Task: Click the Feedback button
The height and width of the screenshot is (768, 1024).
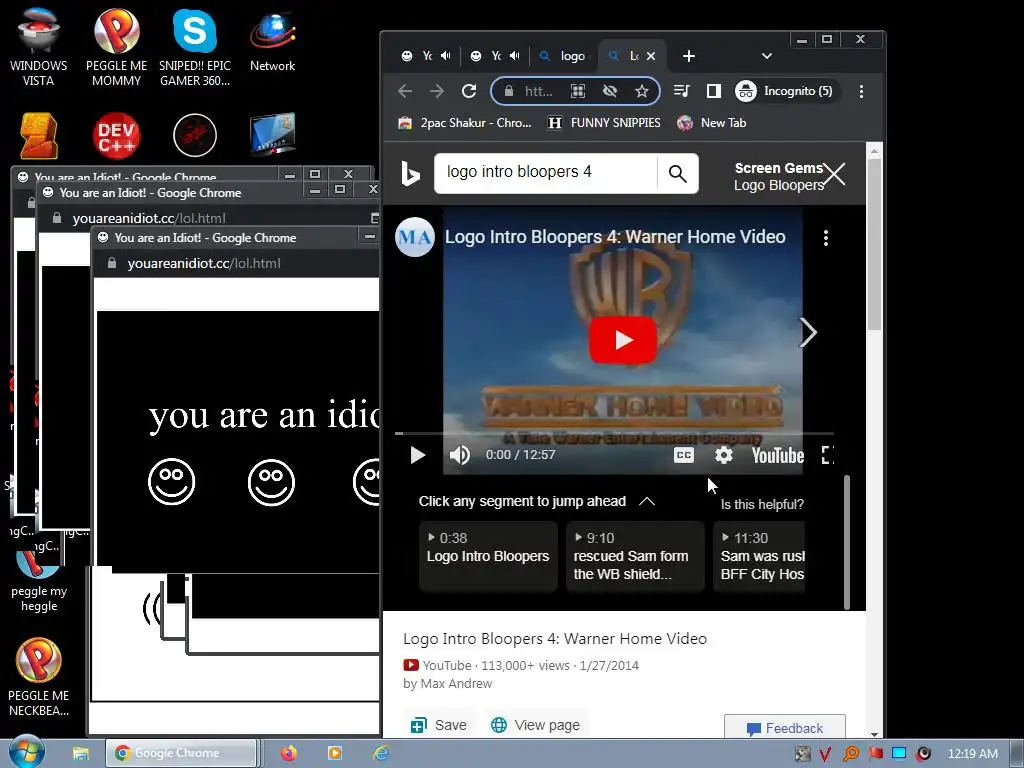Action: pos(784,728)
